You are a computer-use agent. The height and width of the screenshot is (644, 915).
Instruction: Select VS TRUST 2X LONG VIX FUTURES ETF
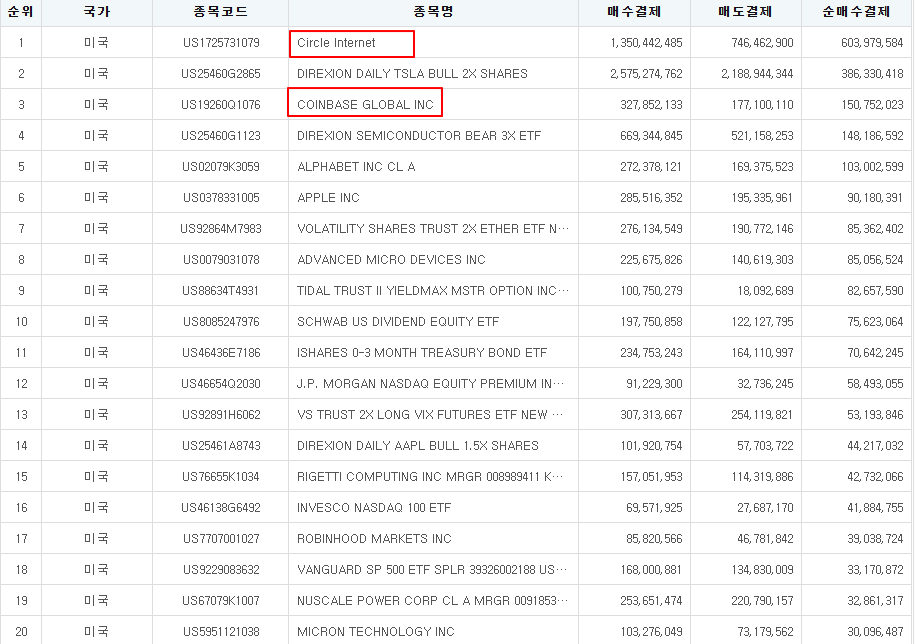tap(430, 414)
